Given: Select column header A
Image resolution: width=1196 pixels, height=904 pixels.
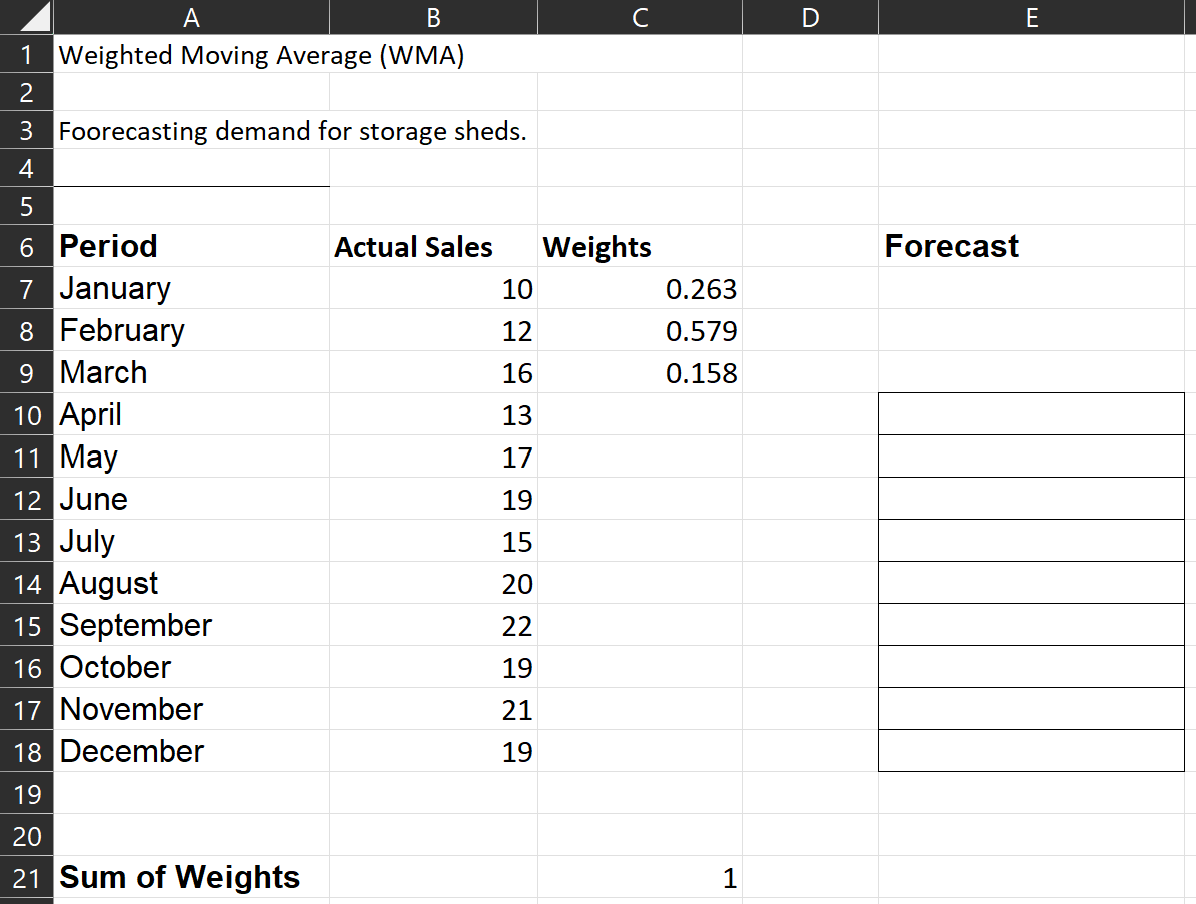Looking at the screenshot, I should 192,16.
